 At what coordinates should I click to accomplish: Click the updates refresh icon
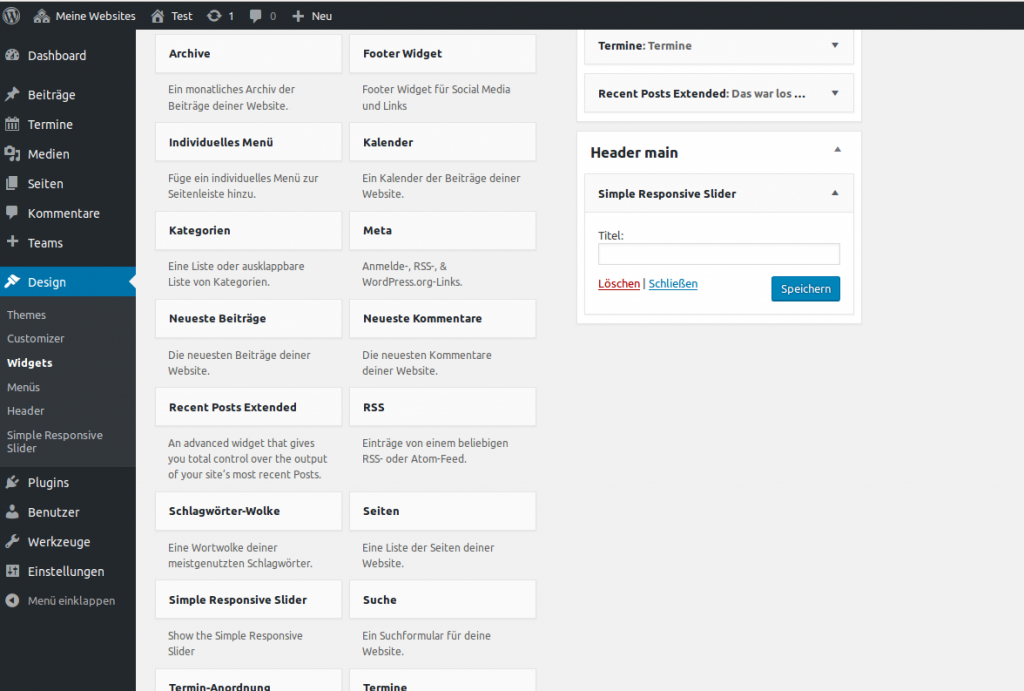pos(214,16)
